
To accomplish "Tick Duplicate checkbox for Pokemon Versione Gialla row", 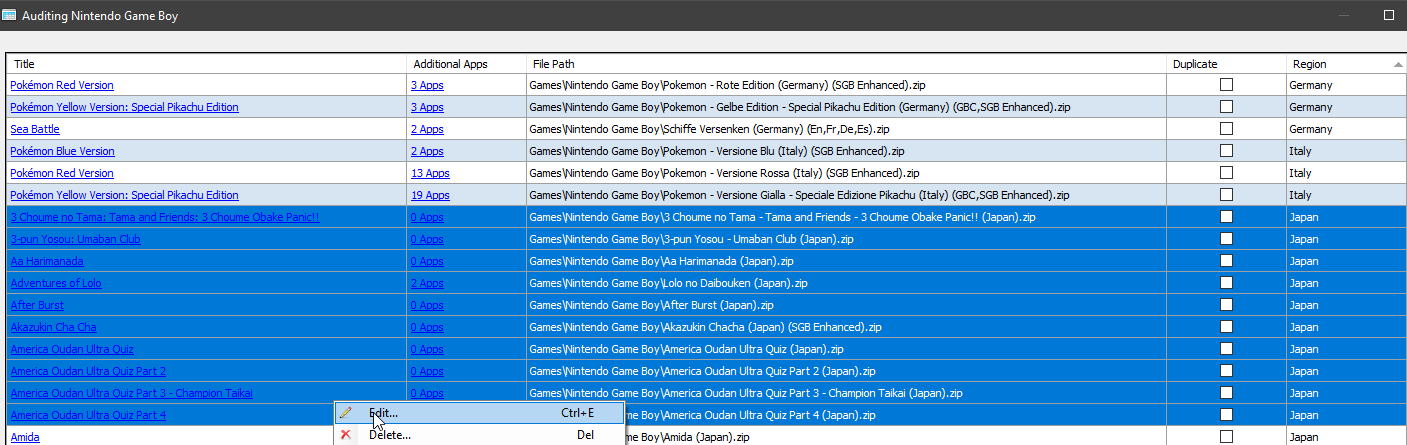I will tap(1226, 195).
